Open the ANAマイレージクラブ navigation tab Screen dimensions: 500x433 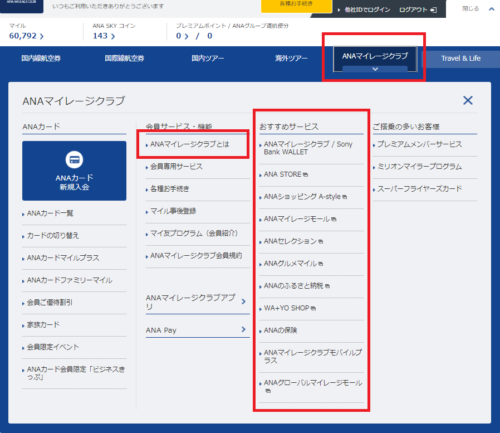375,59
